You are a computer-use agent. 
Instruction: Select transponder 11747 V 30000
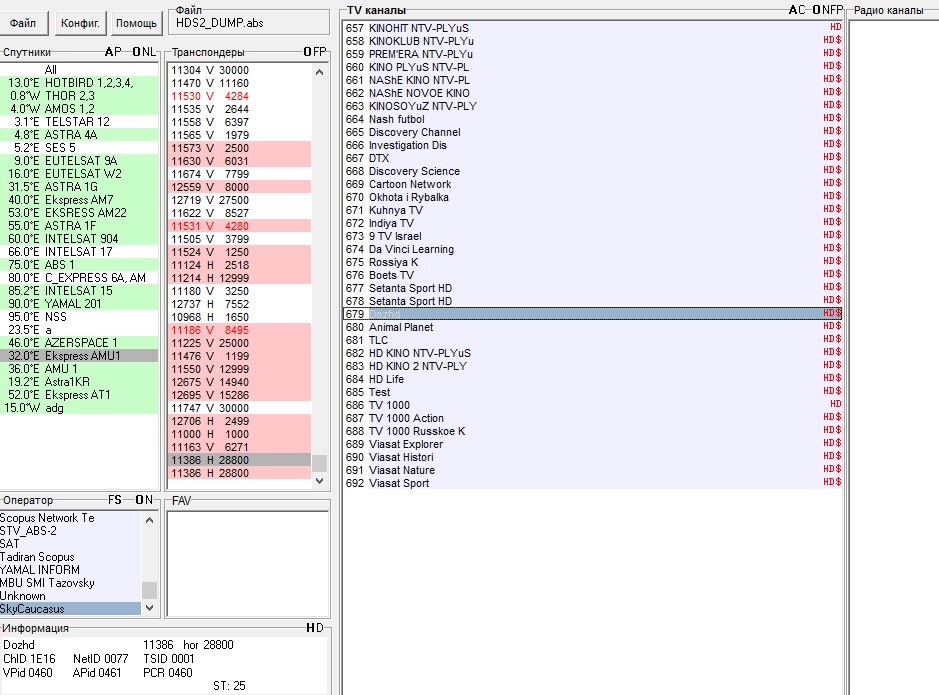point(240,408)
